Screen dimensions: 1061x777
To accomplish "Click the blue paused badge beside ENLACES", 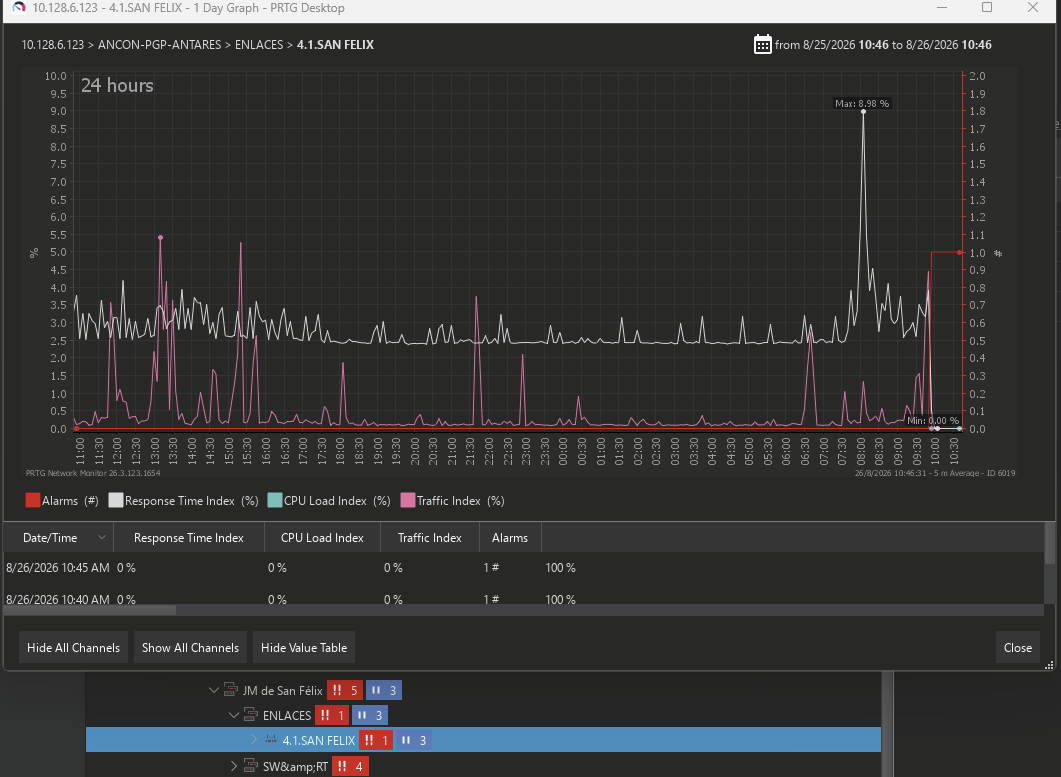I will pos(370,715).
